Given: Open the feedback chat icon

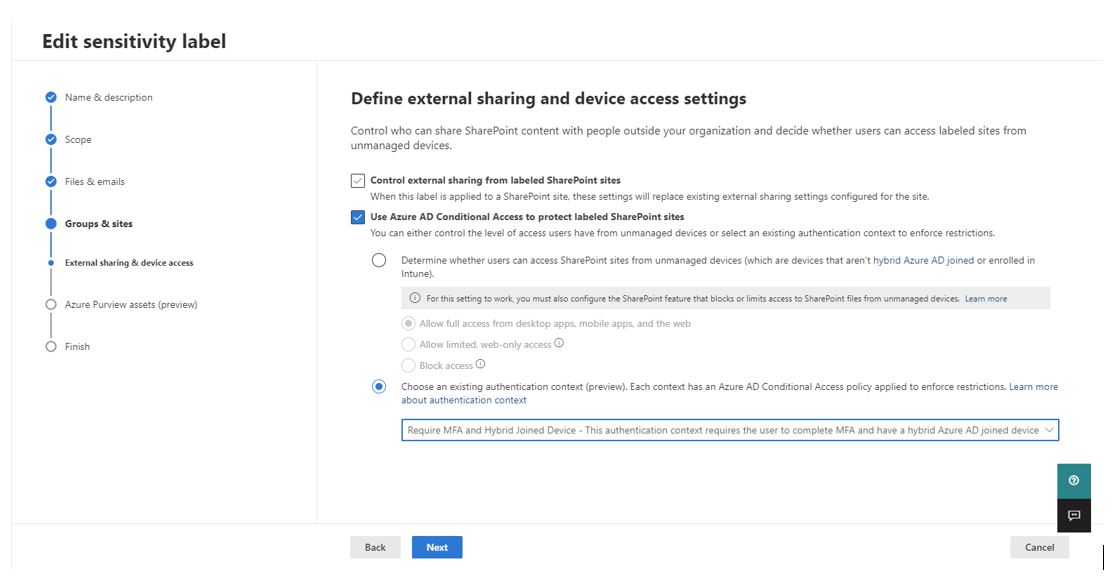Looking at the screenshot, I should pyautogui.click(x=1074, y=515).
